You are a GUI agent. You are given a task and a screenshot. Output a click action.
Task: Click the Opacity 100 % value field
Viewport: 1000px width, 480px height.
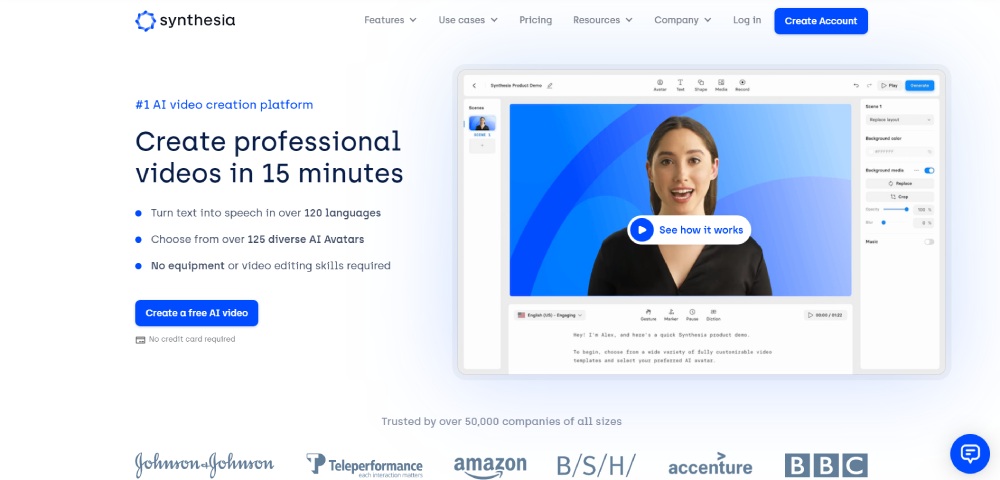(x=923, y=210)
